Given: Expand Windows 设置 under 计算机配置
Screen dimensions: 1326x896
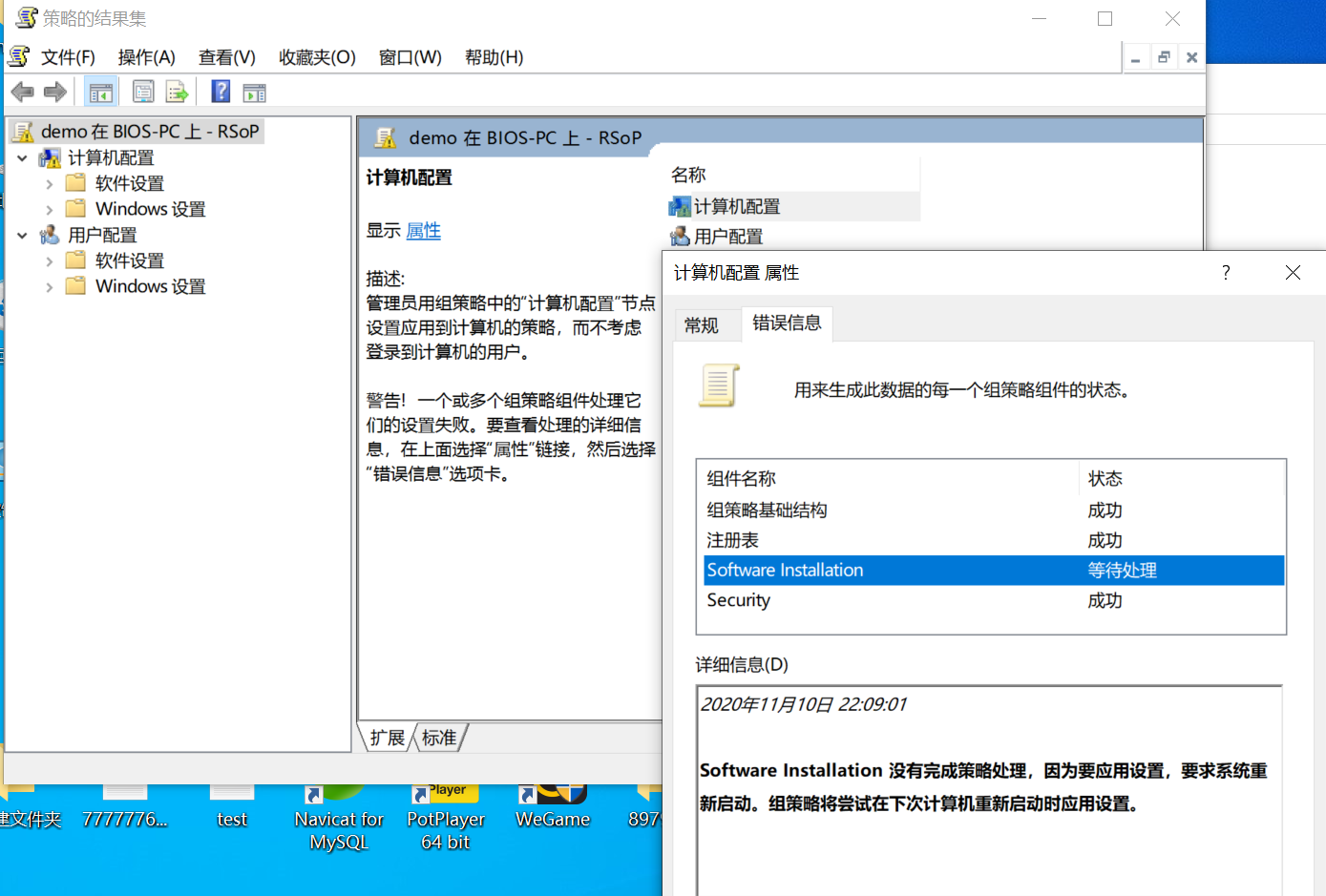Looking at the screenshot, I should 49,210.
